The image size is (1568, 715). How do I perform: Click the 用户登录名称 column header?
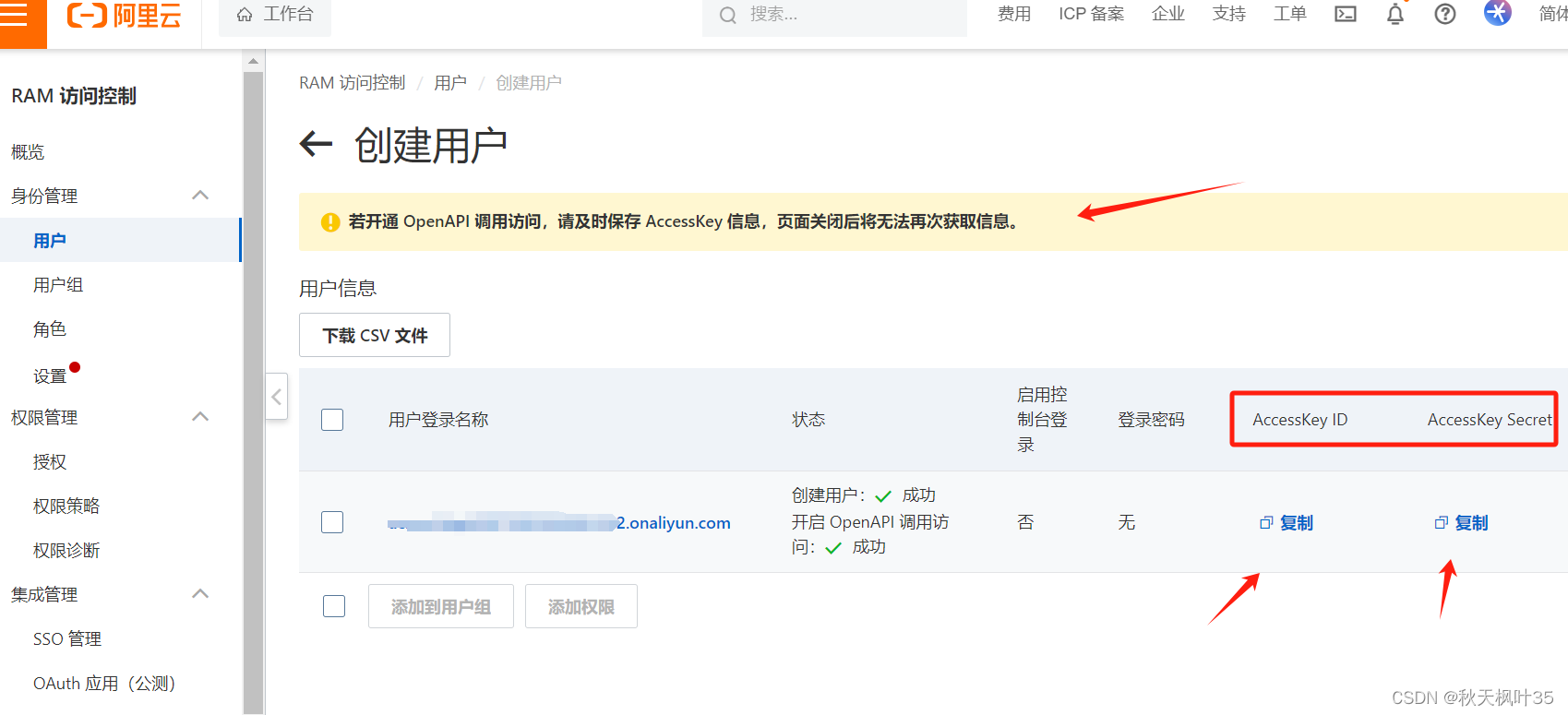pos(438,420)
